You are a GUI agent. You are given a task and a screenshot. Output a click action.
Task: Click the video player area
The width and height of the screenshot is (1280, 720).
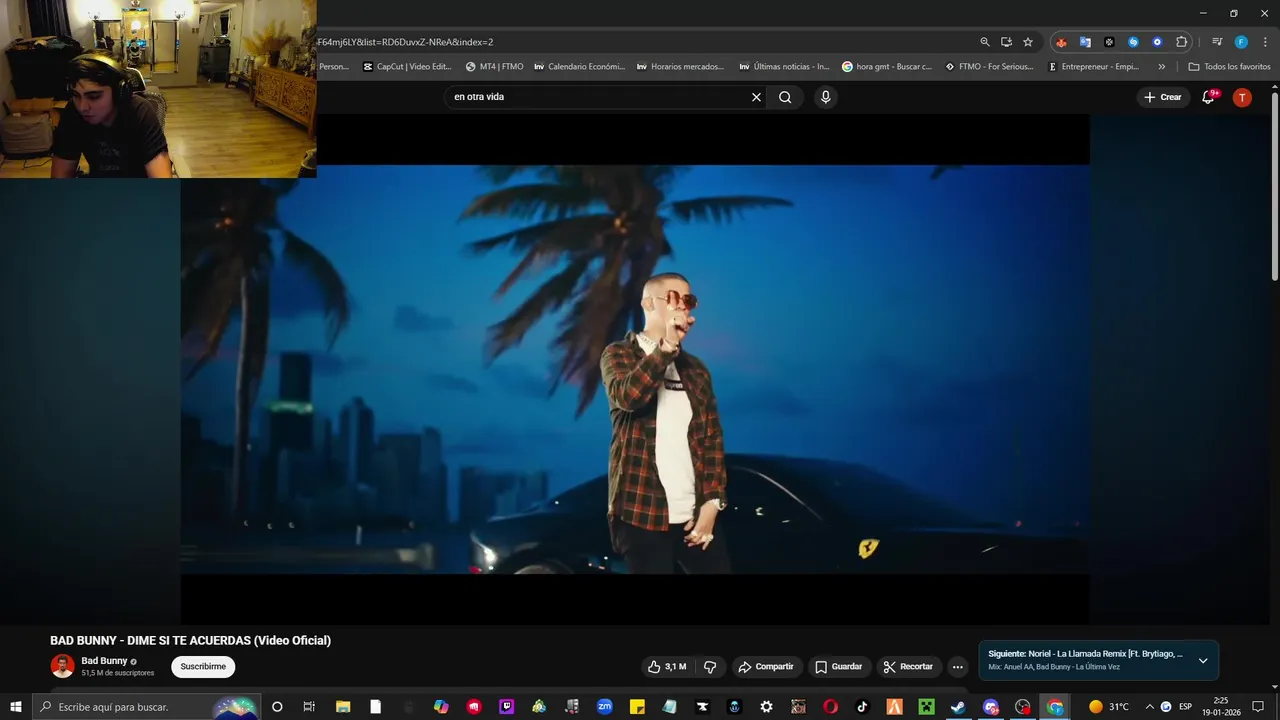point(635,369)
